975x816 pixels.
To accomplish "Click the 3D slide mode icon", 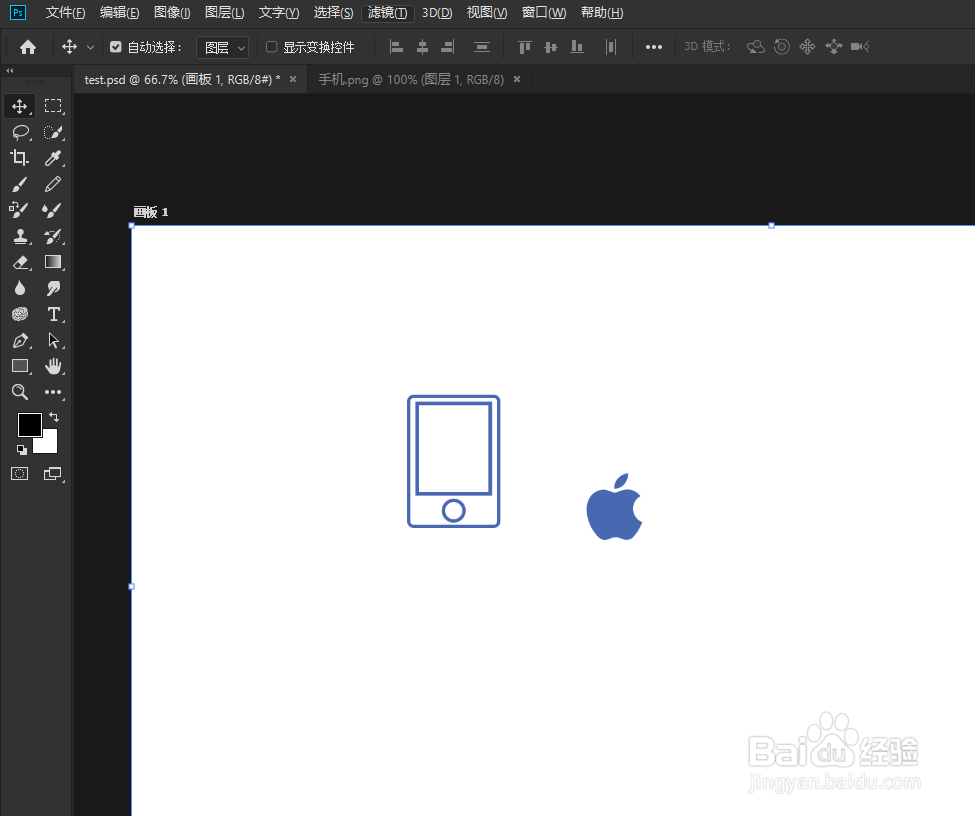I will [x=834, y=47].
